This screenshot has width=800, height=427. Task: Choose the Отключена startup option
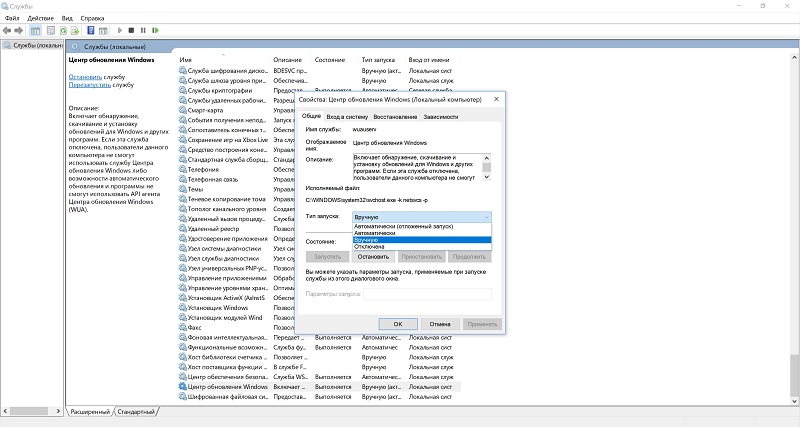(x=422, y=246)
